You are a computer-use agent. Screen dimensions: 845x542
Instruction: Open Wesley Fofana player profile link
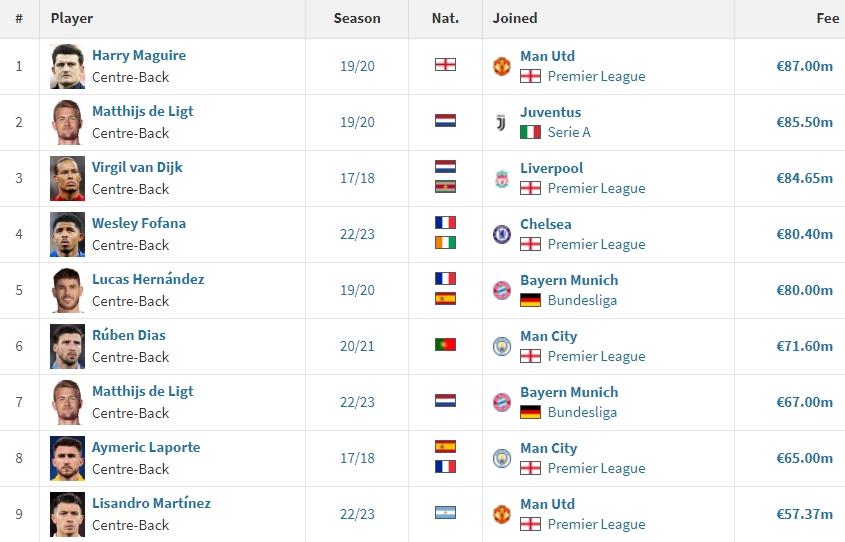(x=139, y=223)
